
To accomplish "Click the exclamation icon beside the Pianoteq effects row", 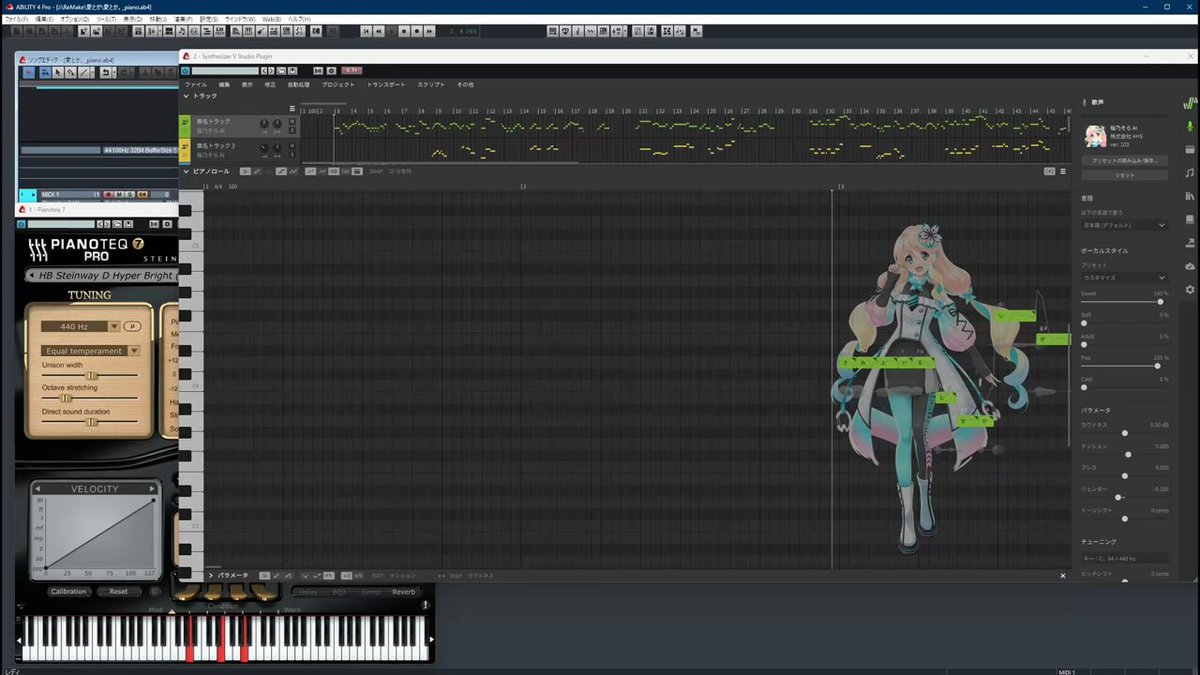I will pyautogui.click(x=425, y=604).
